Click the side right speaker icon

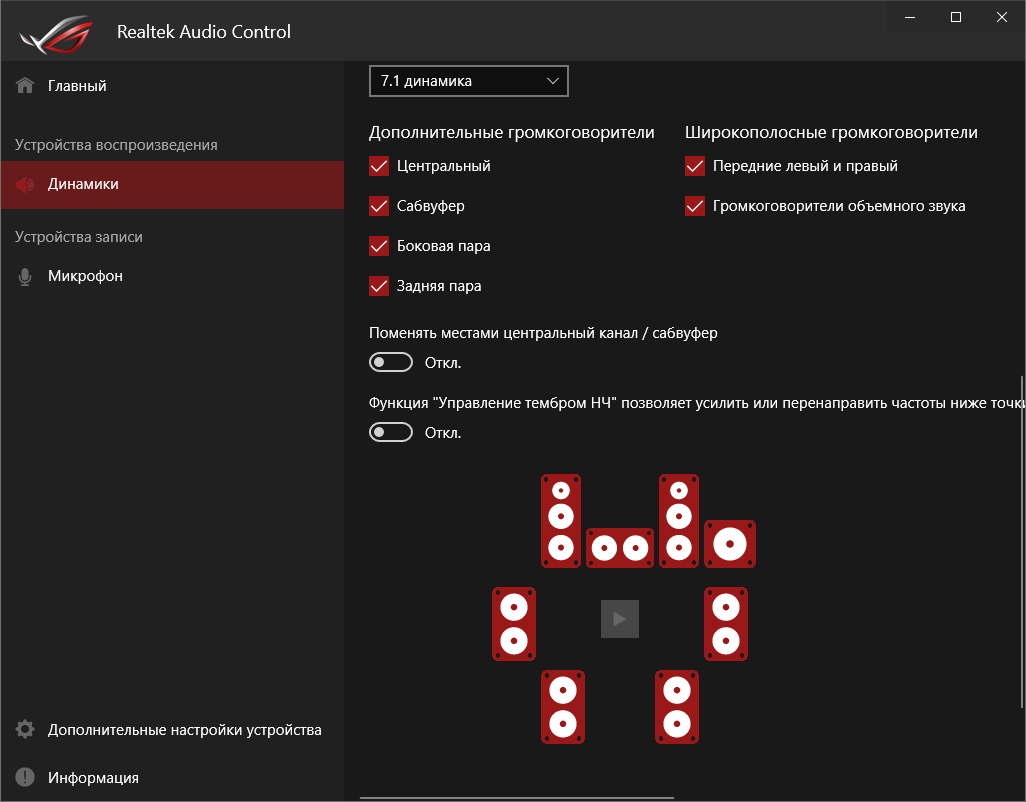[726, 624]
